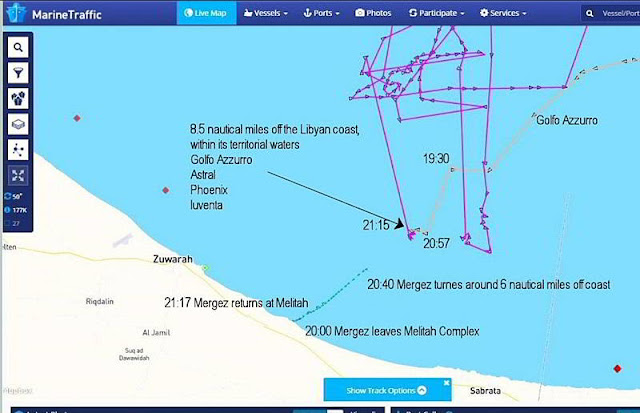This screenshot has height=413, width=640.
Task: Click the Riqdalin town label
Action: pyautogui.click(x=100, y=301)
